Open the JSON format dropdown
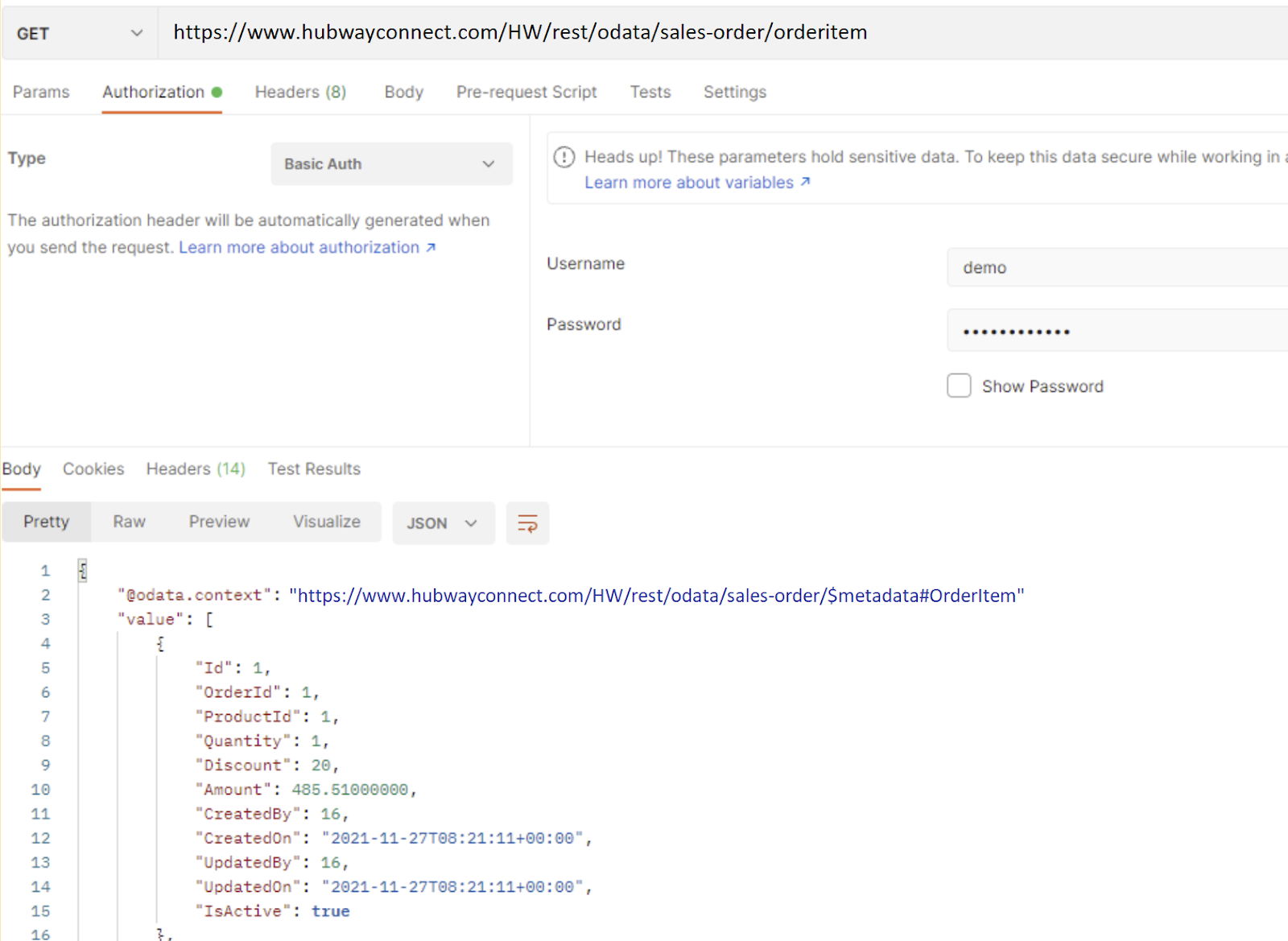 point(443,523)
